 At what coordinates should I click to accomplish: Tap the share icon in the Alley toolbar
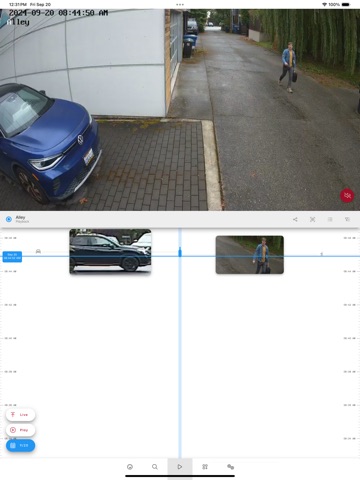pos(295,219)
